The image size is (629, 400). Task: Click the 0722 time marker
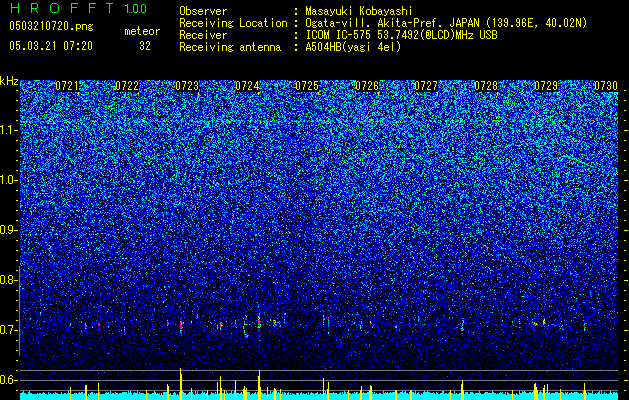(x=127, y=86)
